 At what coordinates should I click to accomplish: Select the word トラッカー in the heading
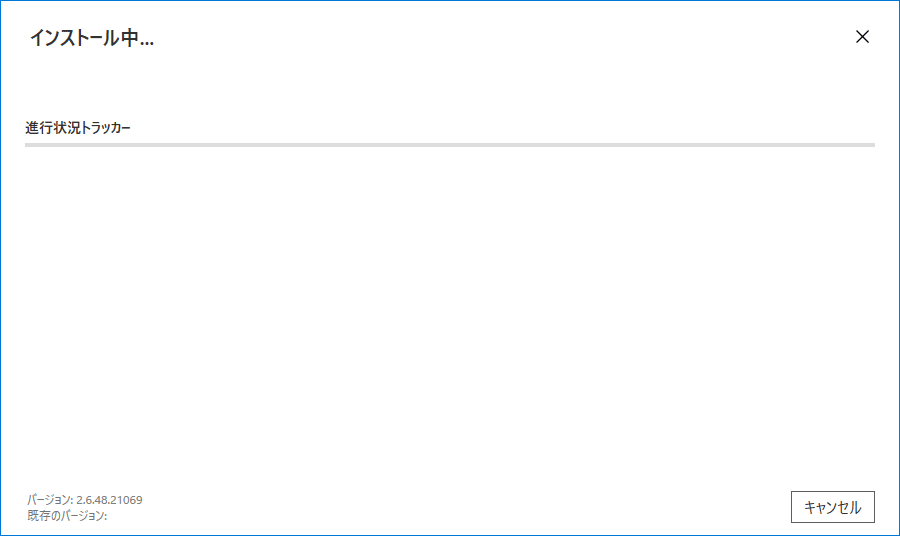[105, 128]
